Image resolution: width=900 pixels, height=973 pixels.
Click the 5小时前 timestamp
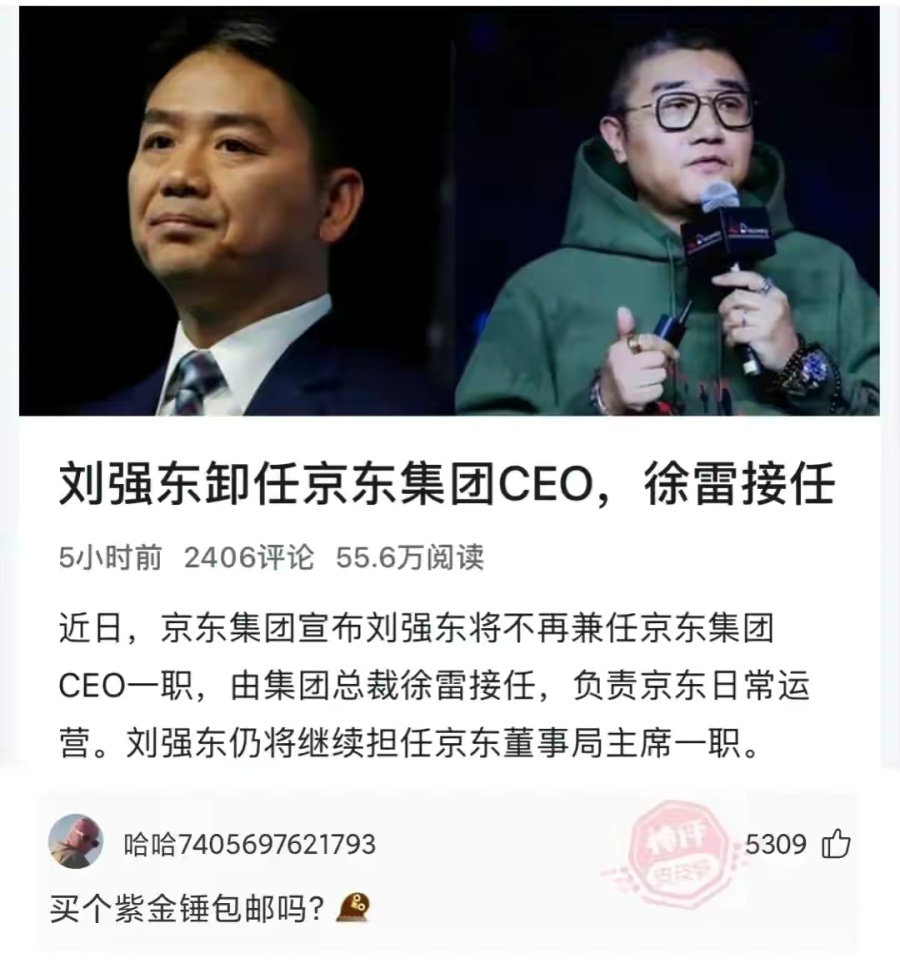coord(110,557)
